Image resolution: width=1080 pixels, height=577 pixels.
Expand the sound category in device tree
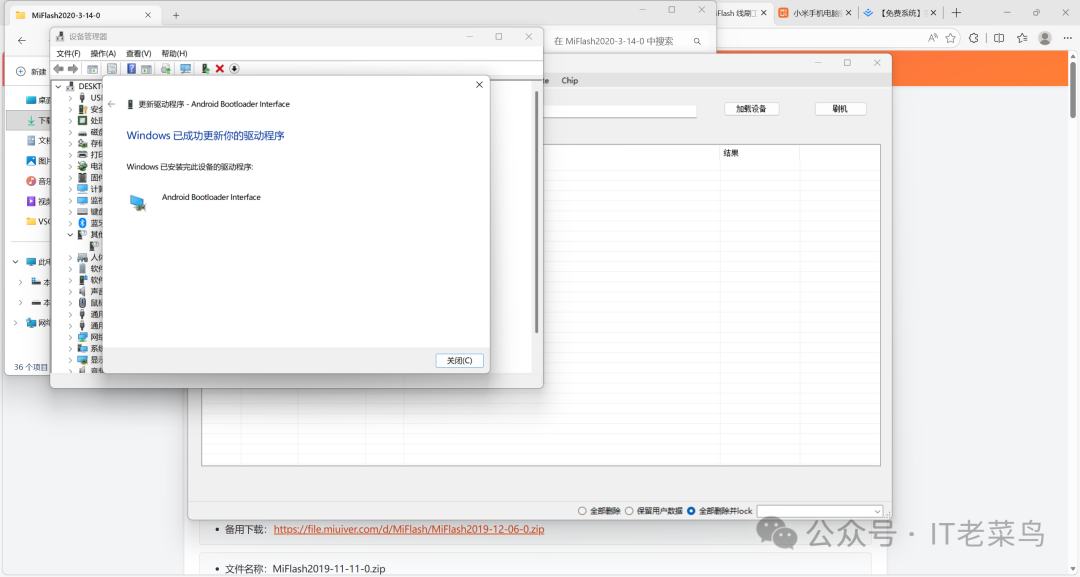[x=70, y=291]
